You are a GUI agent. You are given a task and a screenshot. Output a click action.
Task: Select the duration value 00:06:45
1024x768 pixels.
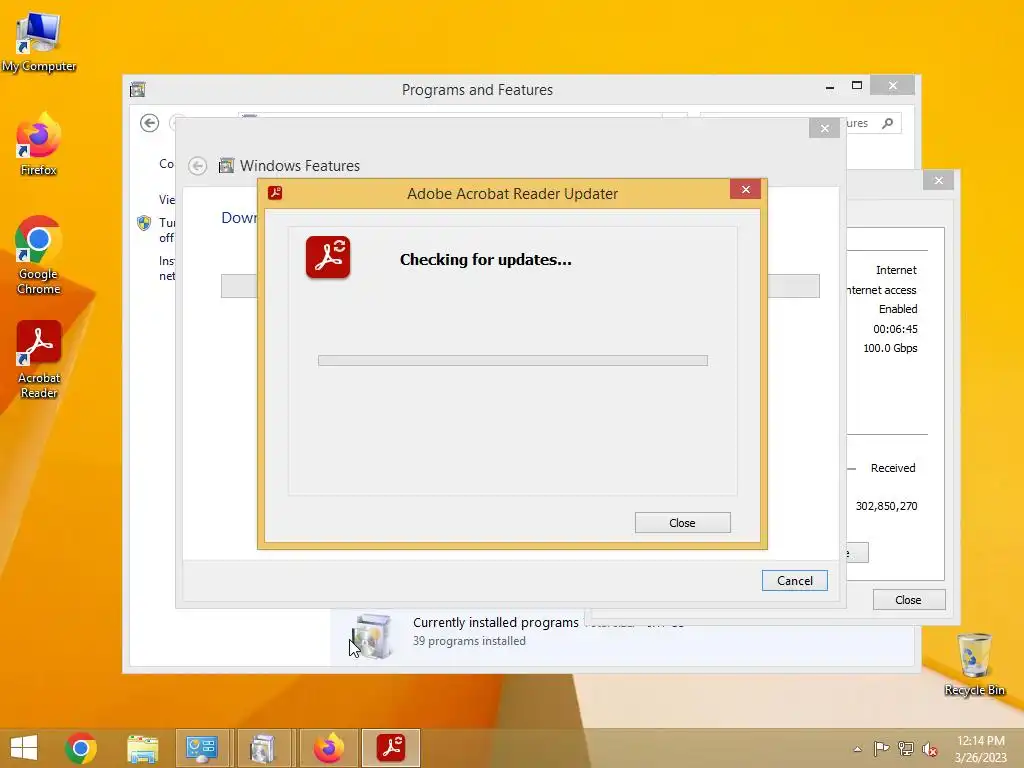[895, 329]
